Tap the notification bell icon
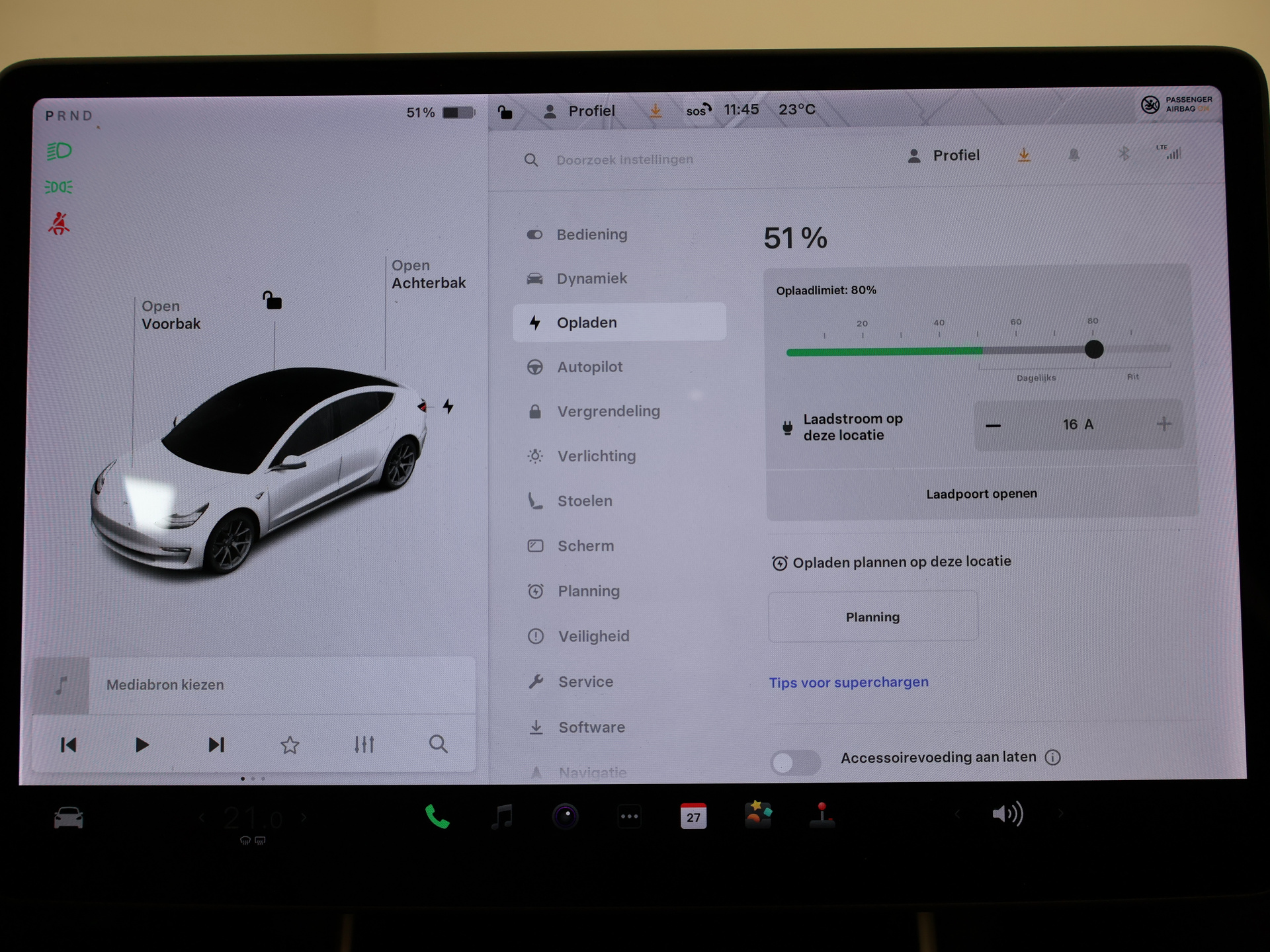Screen dimensions: 1270x952 (x=1074, y=155)
